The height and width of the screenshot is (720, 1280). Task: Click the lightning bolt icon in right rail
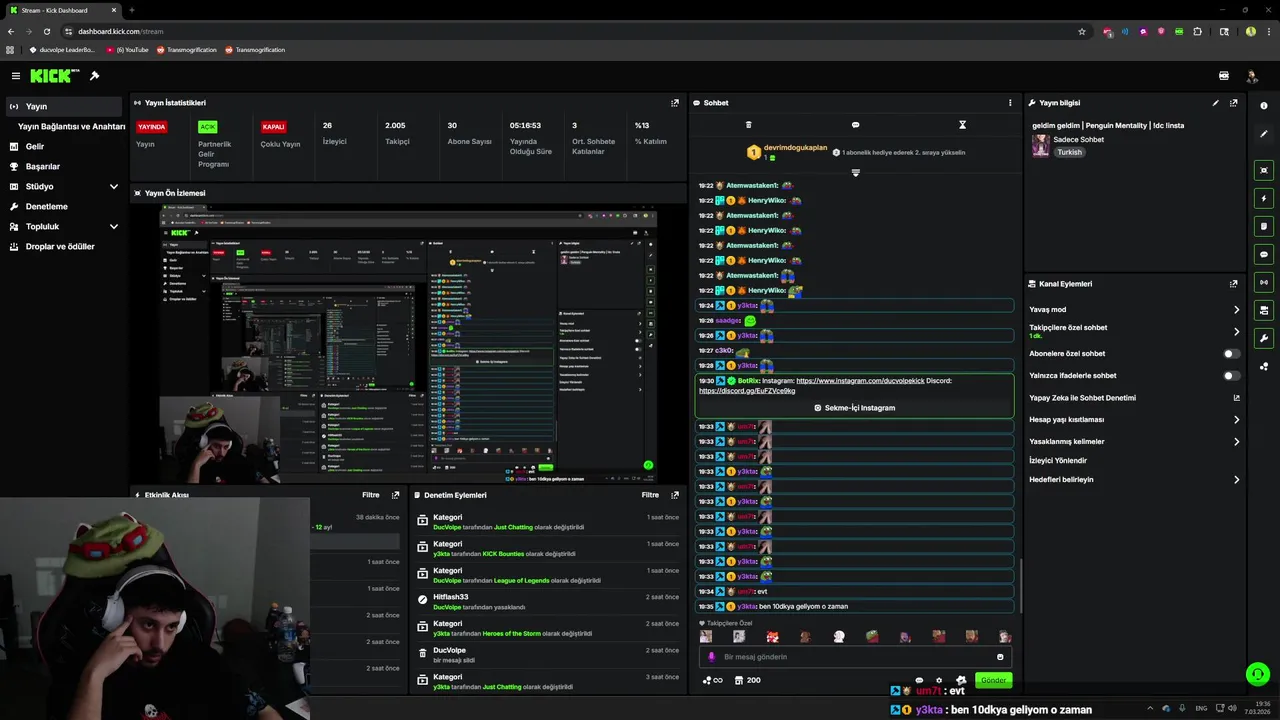point(1264,198)
